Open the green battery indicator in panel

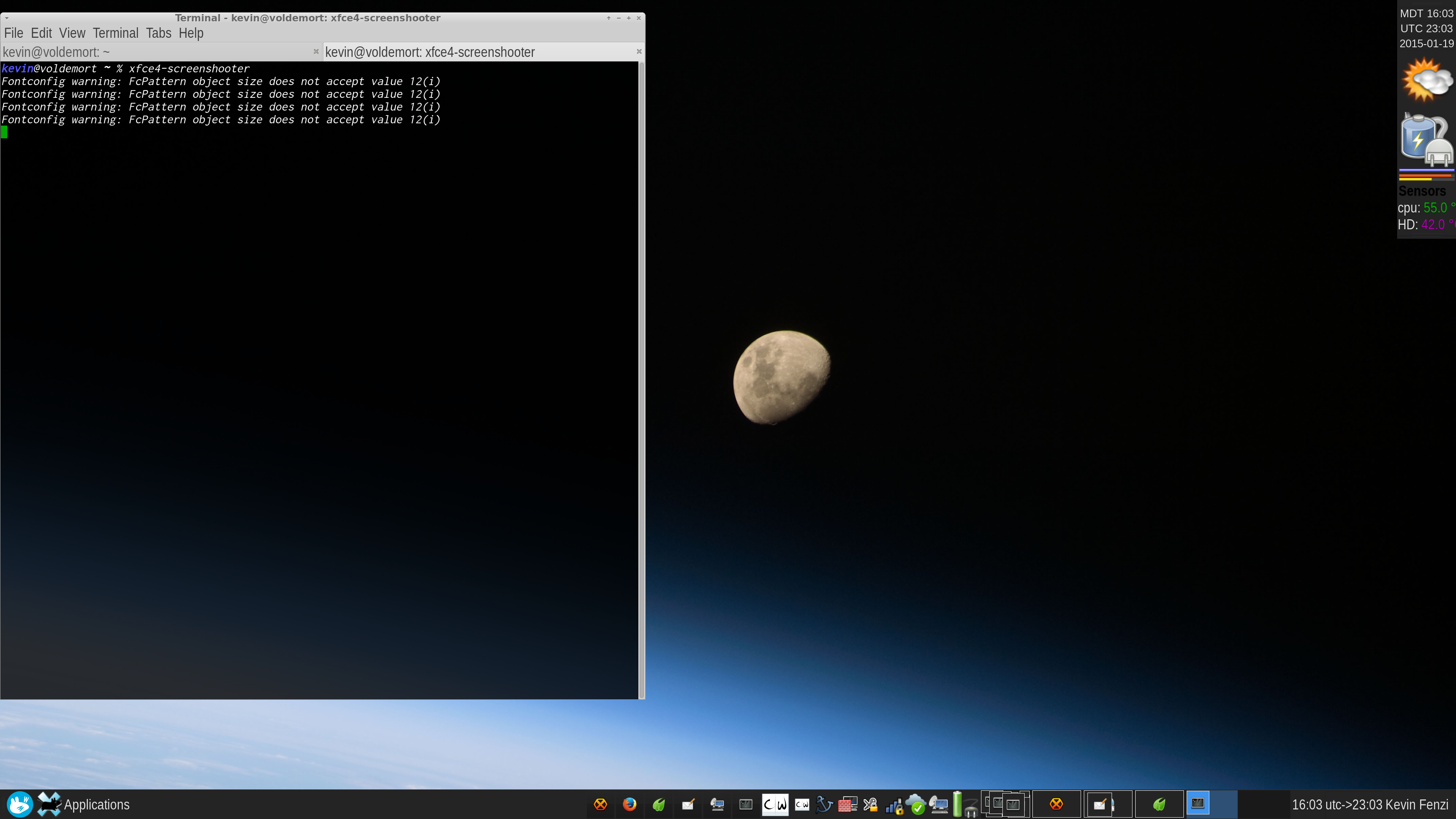(957, 804)
